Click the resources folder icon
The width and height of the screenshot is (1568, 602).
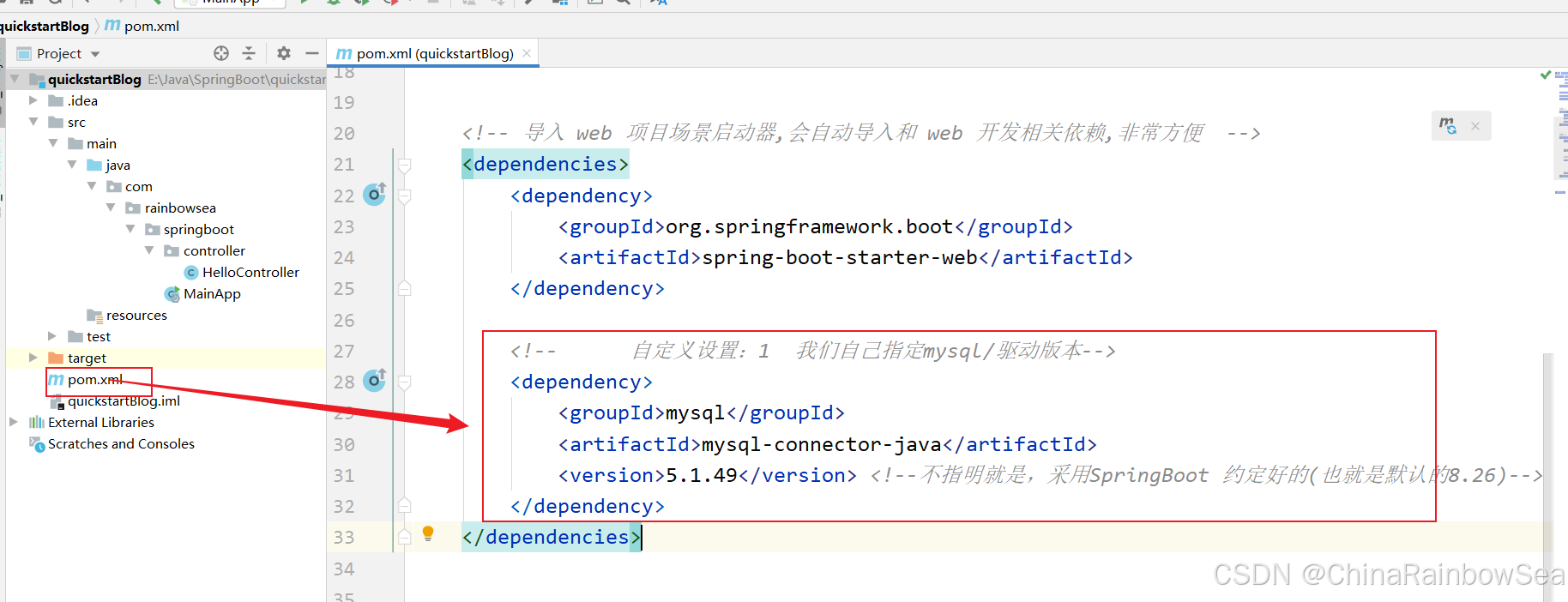(95, 316)
